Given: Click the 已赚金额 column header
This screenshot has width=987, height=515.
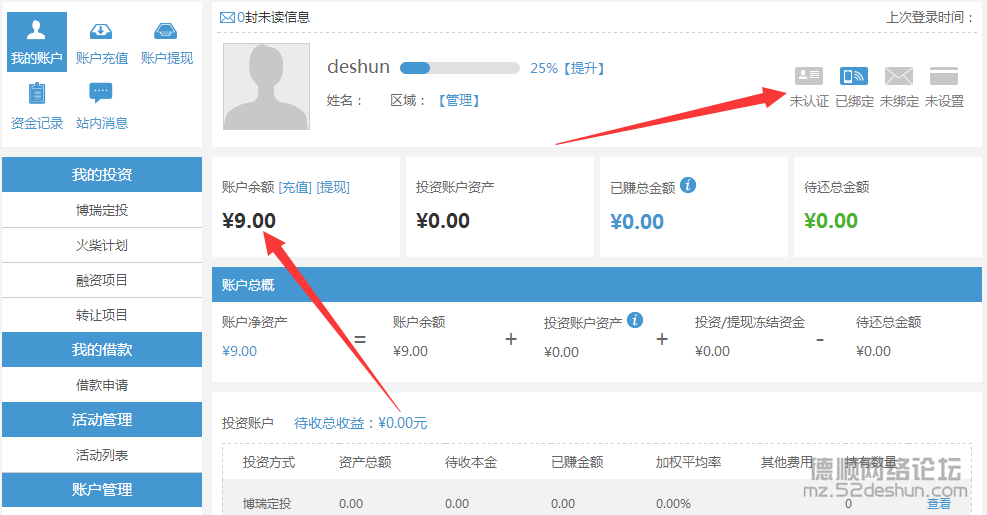Looking at the screenshot, I should pos(577,463).
